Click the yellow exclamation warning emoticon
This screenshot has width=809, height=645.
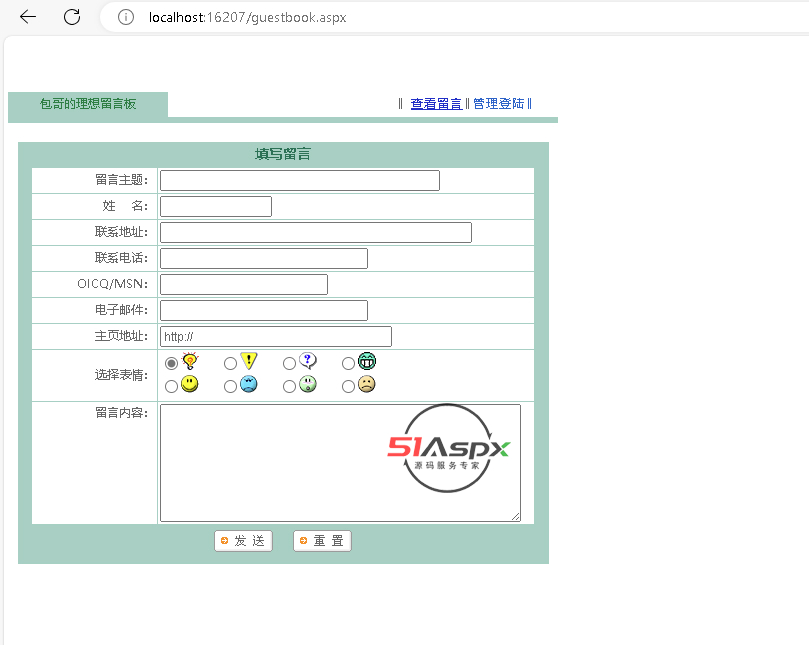click(x=249, y=361)
